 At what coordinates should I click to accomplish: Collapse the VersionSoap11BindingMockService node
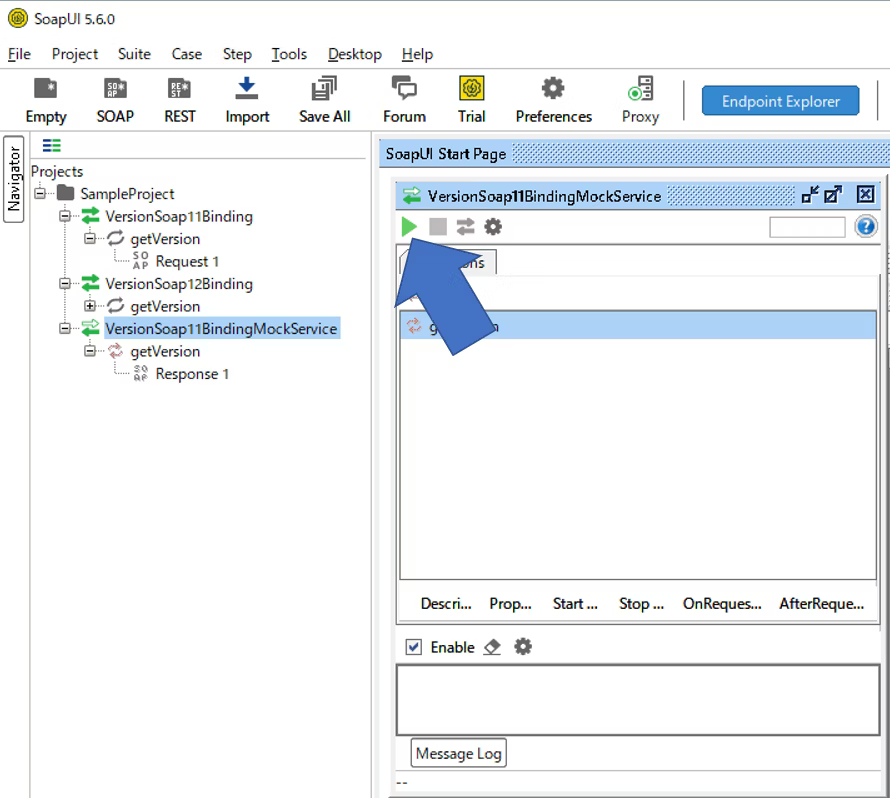click(x=65, y=328)
